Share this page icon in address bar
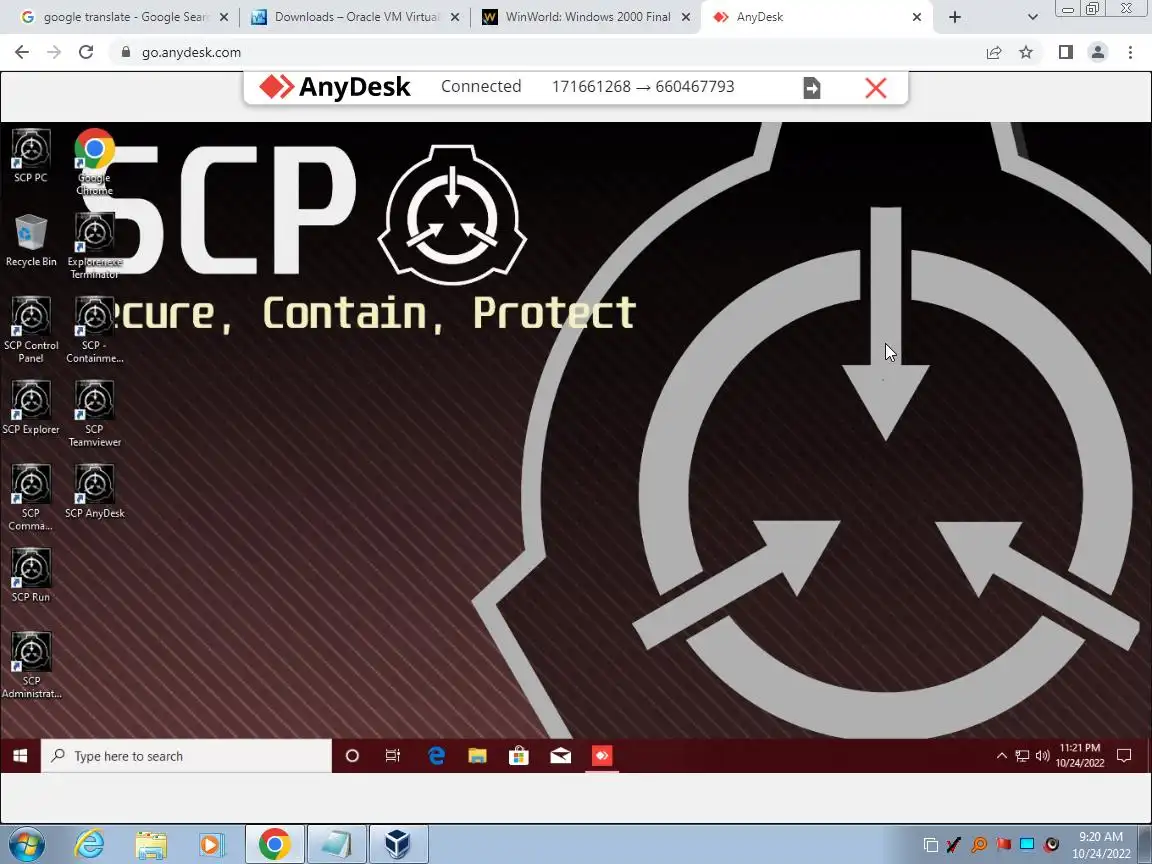Image resolution: width=1152 pixels, height=864 pixels. [994, 52]
